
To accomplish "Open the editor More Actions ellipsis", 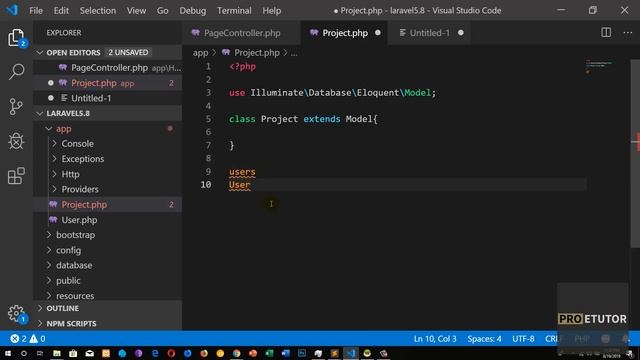I will (628, 33).
